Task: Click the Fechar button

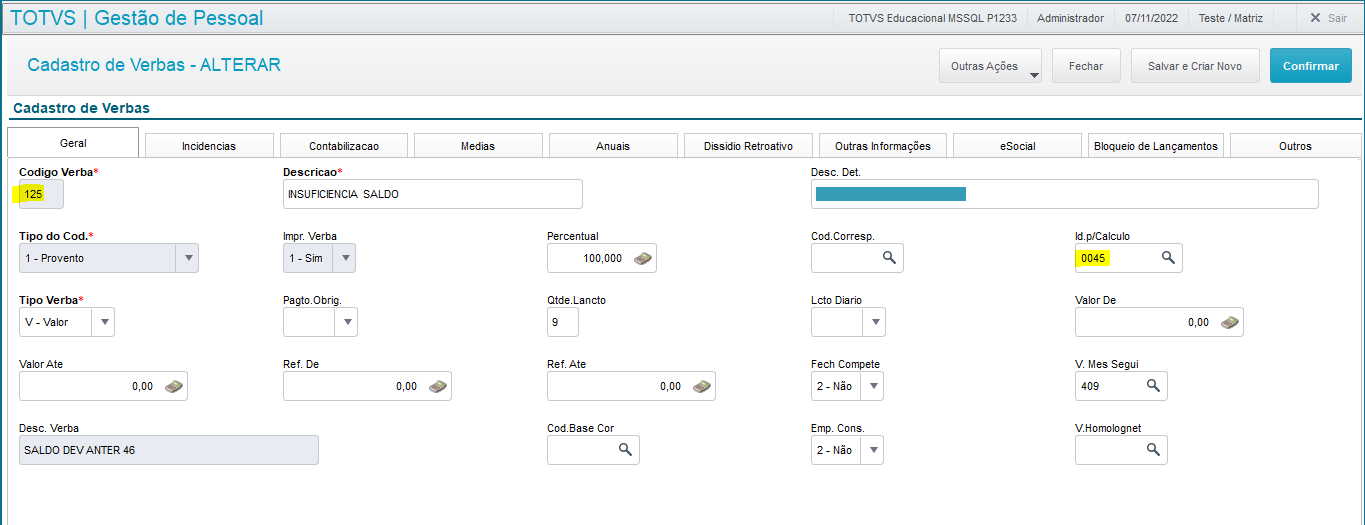Action: click(1086, 66)
